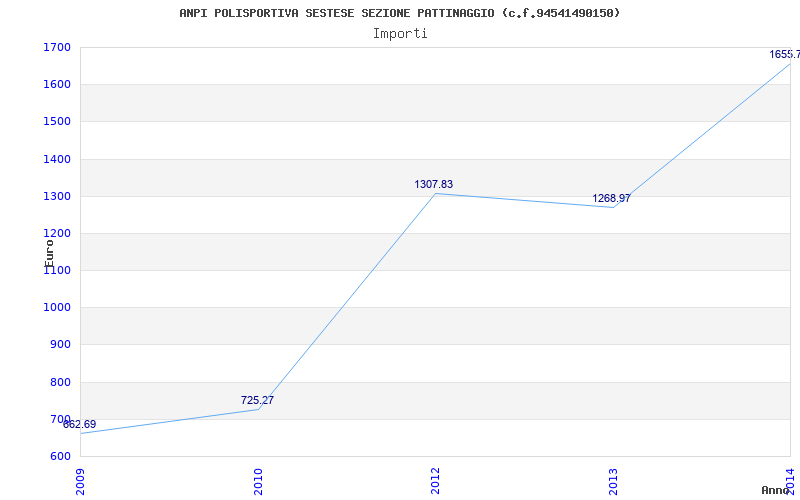Image resolution: width=800 pixels, height=500 pixels.
Task: Click the 1500 y-axis value
Action: coord(57,122)
